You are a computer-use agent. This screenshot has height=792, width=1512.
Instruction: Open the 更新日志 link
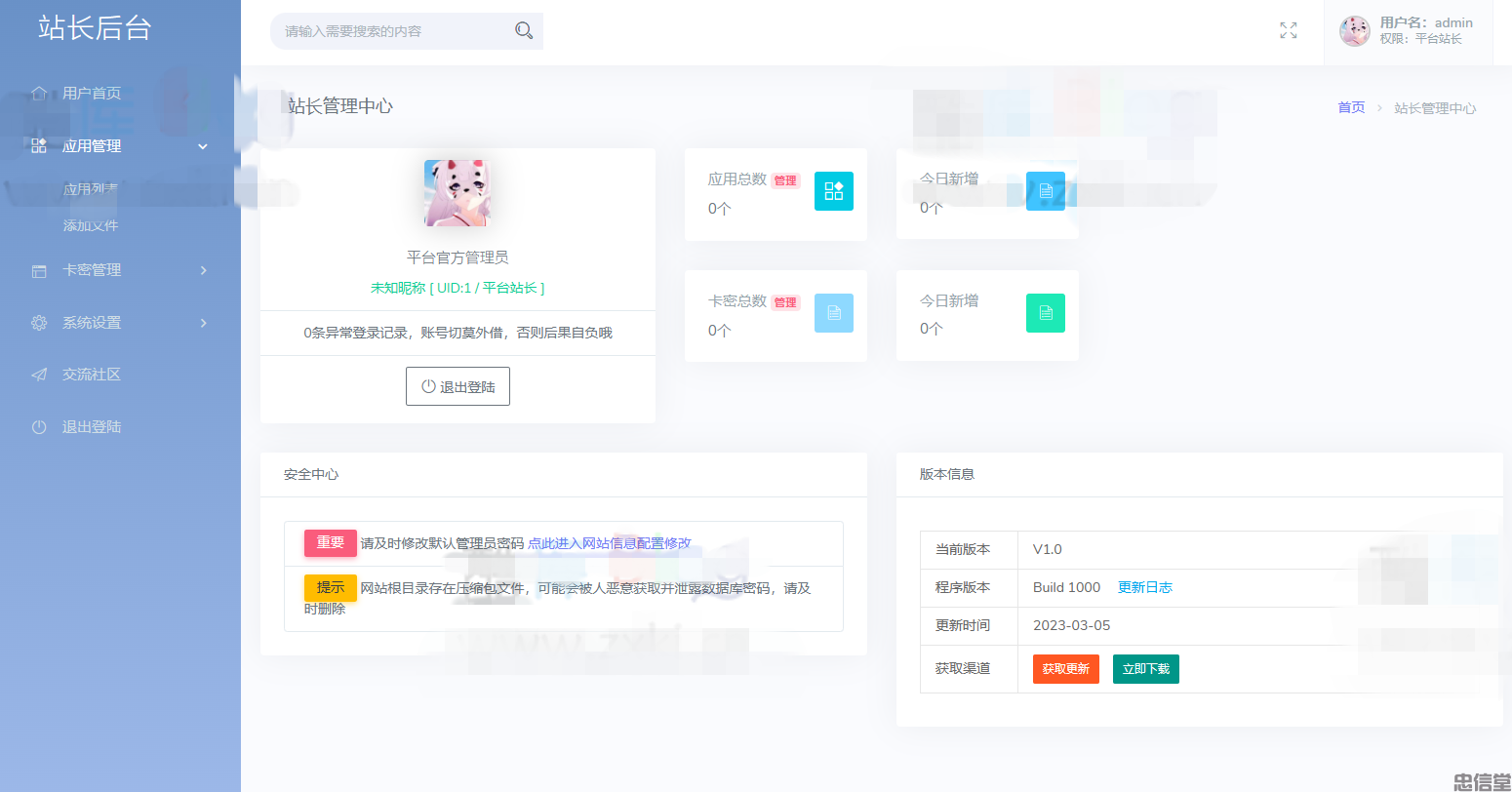click(x=1146, y=586)
